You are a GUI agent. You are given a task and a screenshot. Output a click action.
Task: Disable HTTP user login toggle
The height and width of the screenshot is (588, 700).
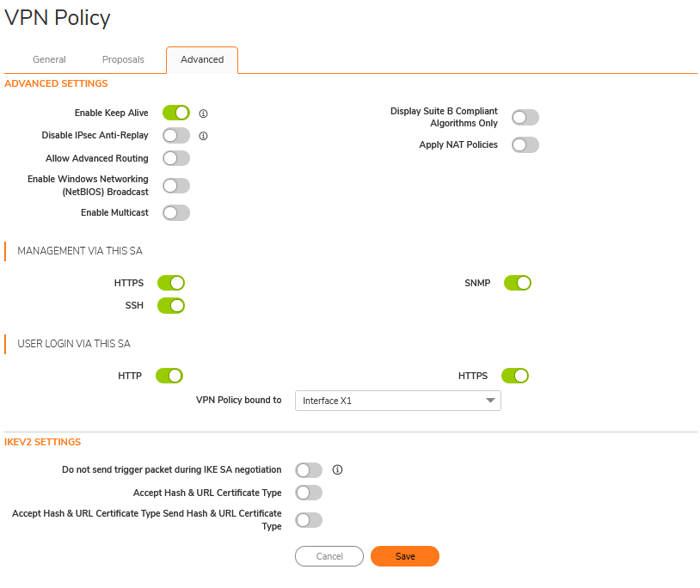169,376
